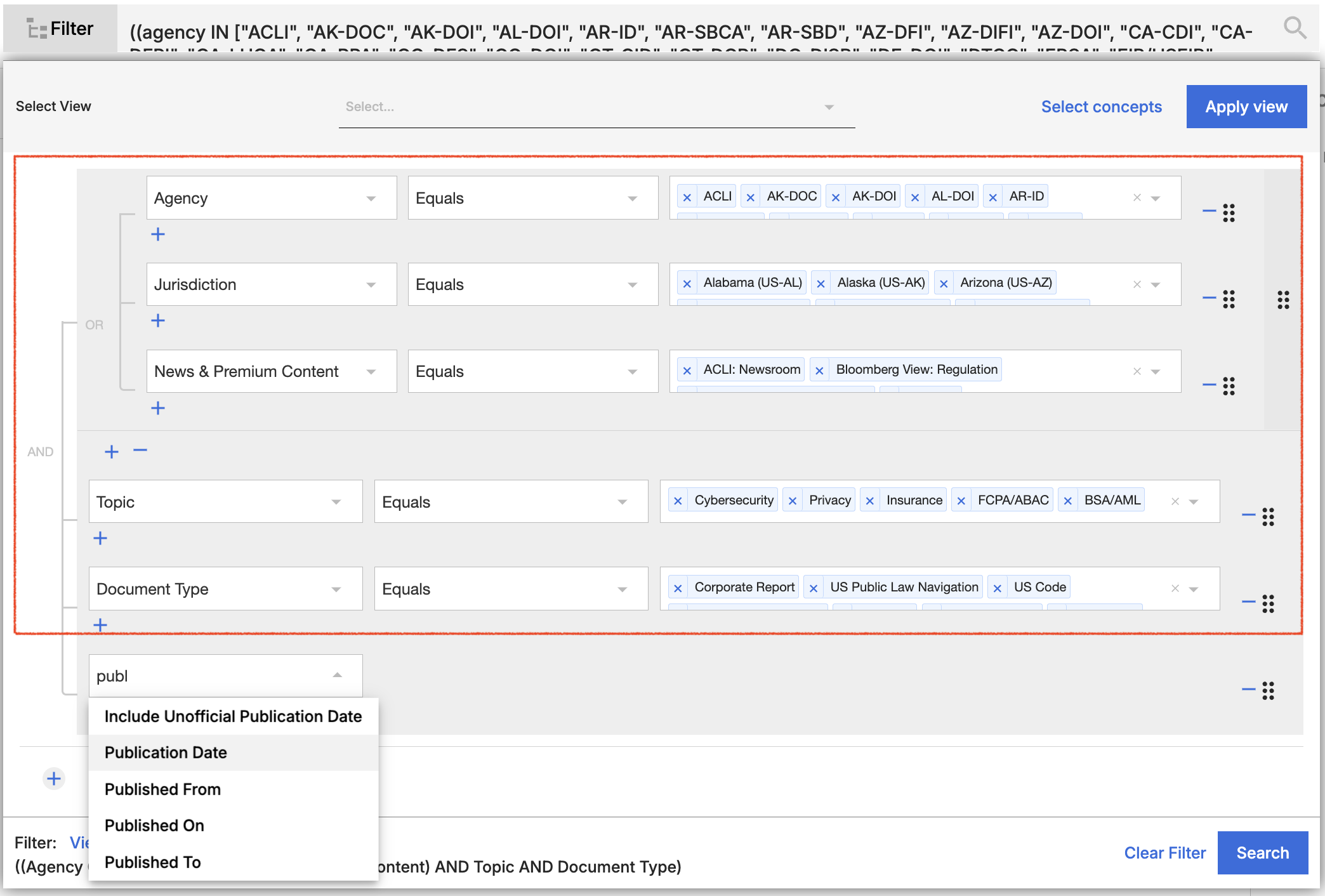1325x896 pixels.
Task: Click the Apply view button
Action: point(1246,107)
